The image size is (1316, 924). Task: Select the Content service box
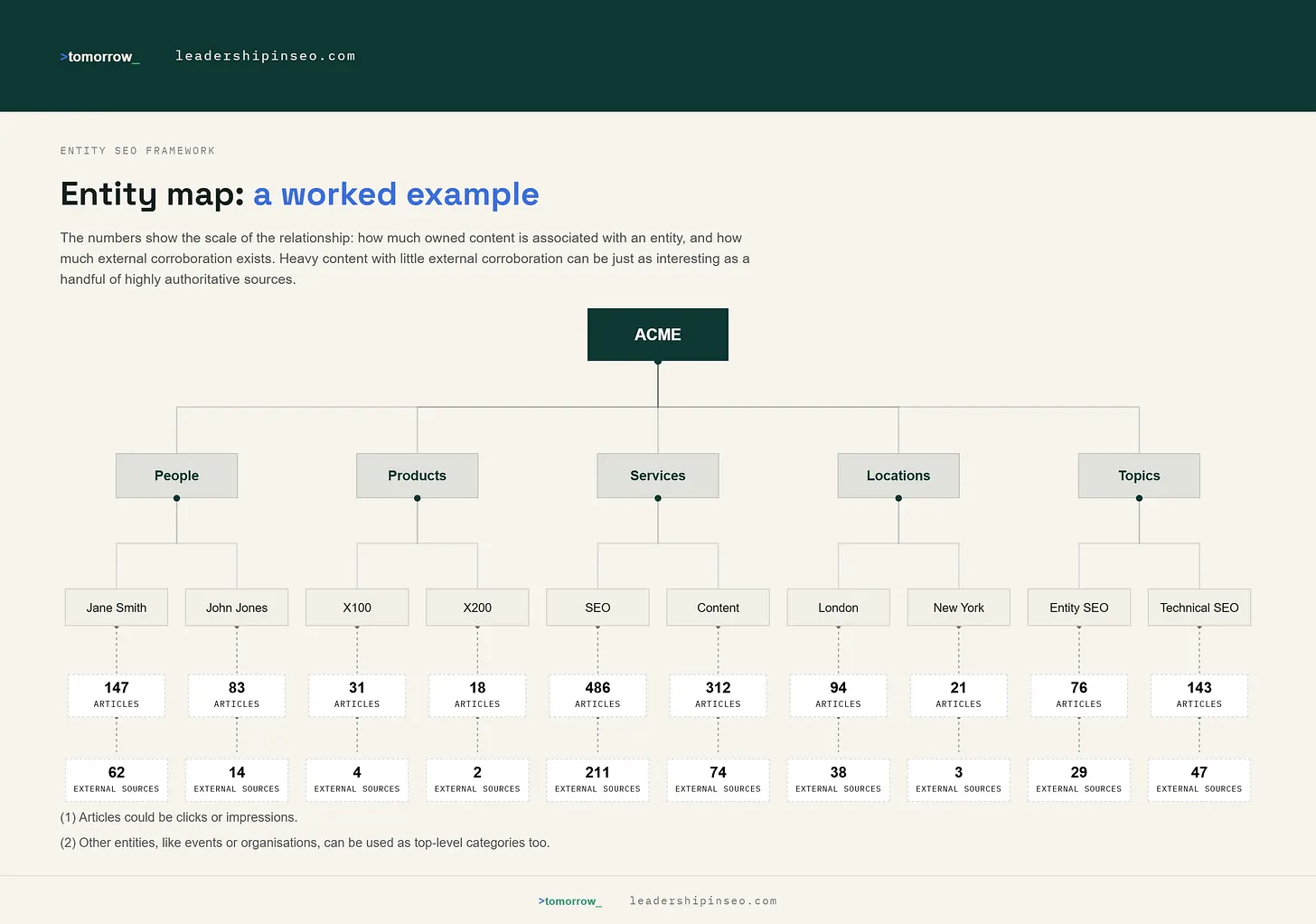pyautogui.click(x=719, y=608)
